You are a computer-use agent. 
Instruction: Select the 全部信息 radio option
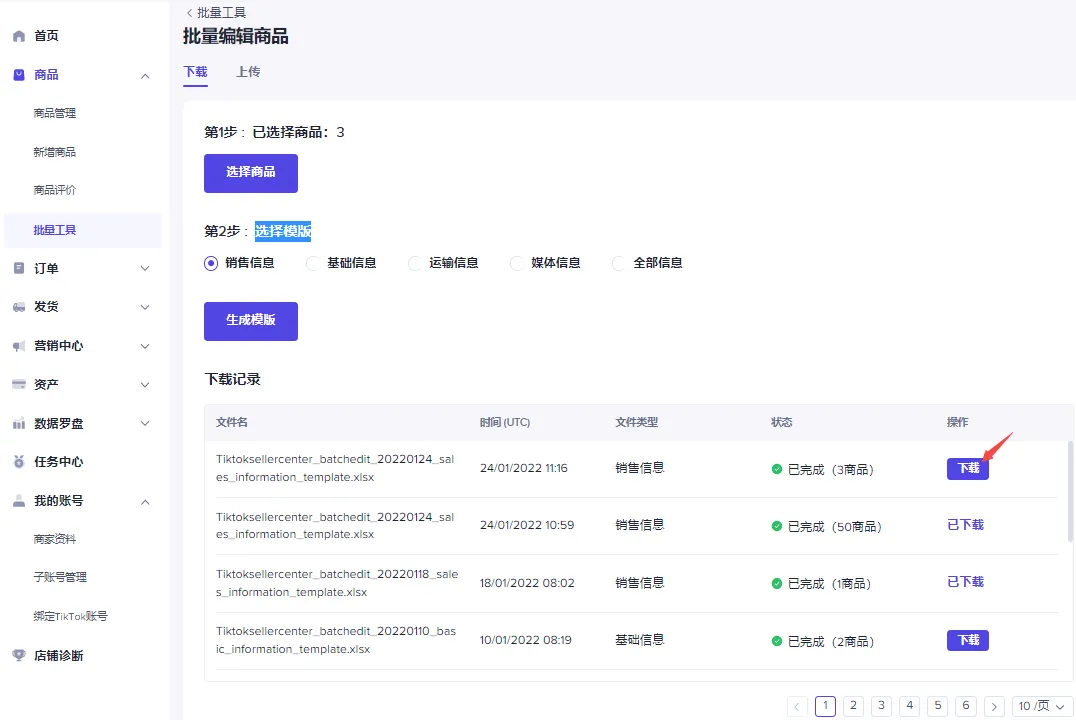coord(617,263)
